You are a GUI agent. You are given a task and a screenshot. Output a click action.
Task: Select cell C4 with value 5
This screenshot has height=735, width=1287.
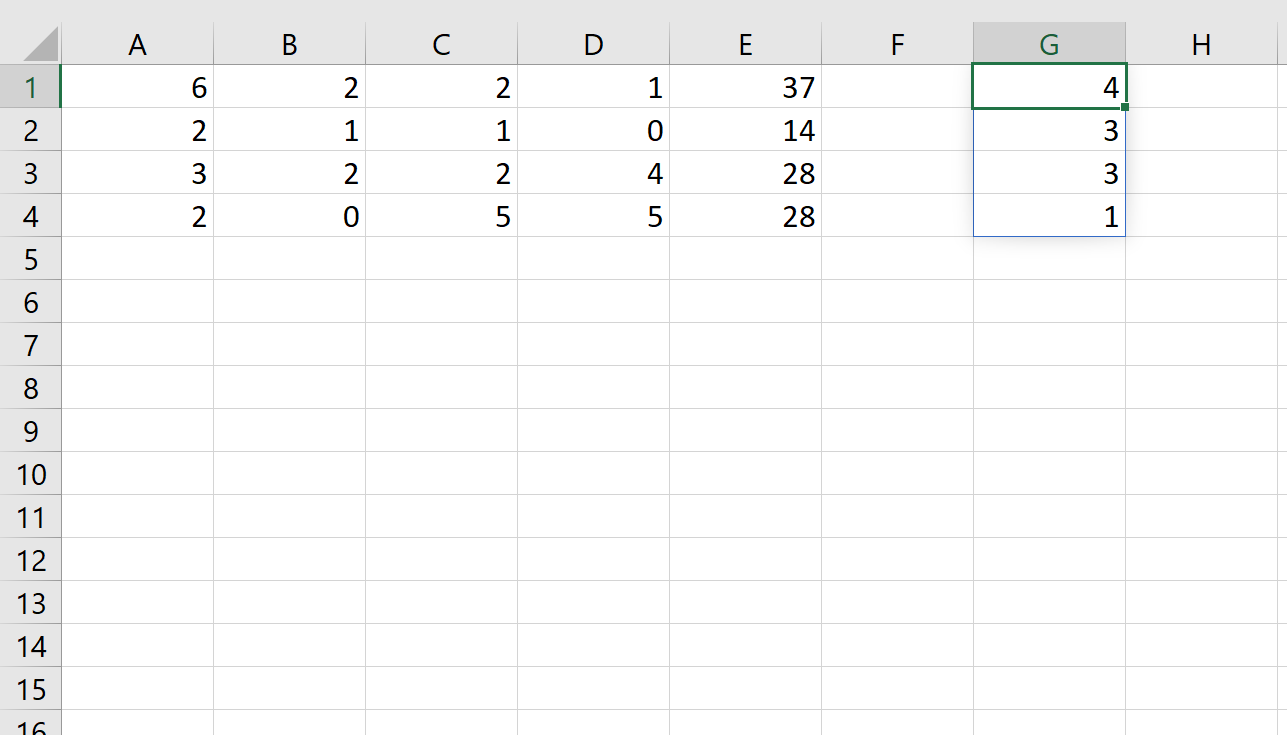(x=442, y=216)
